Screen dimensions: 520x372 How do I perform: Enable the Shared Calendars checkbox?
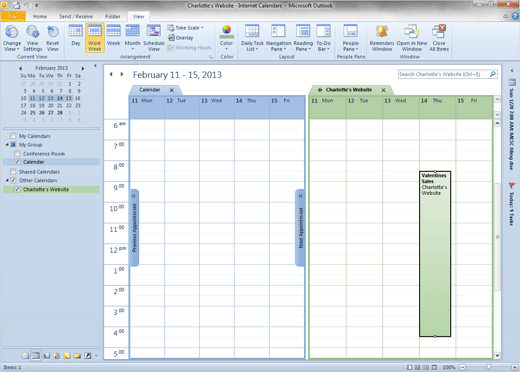(13, 172)
